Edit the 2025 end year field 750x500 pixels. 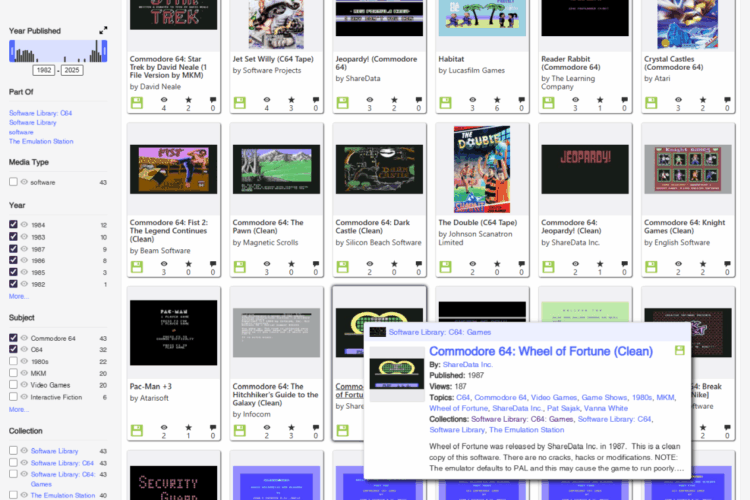(x=72, y=70)
